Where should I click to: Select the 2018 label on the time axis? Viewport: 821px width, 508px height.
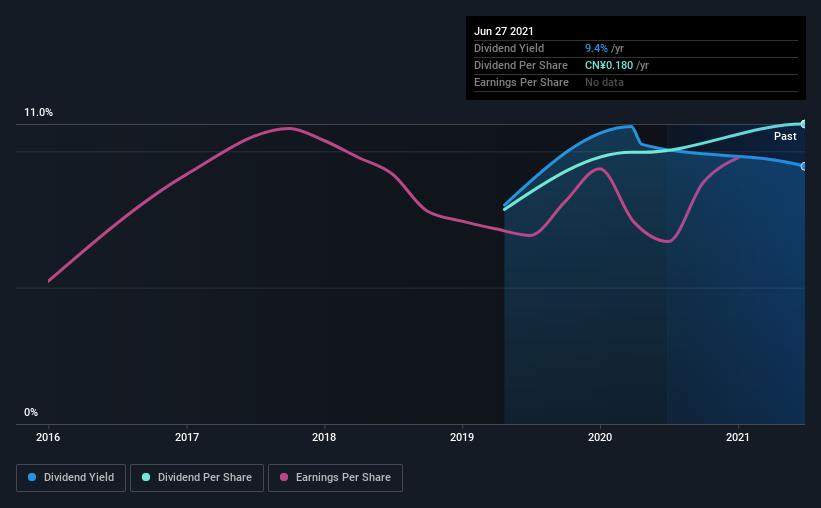coord(324,437)
